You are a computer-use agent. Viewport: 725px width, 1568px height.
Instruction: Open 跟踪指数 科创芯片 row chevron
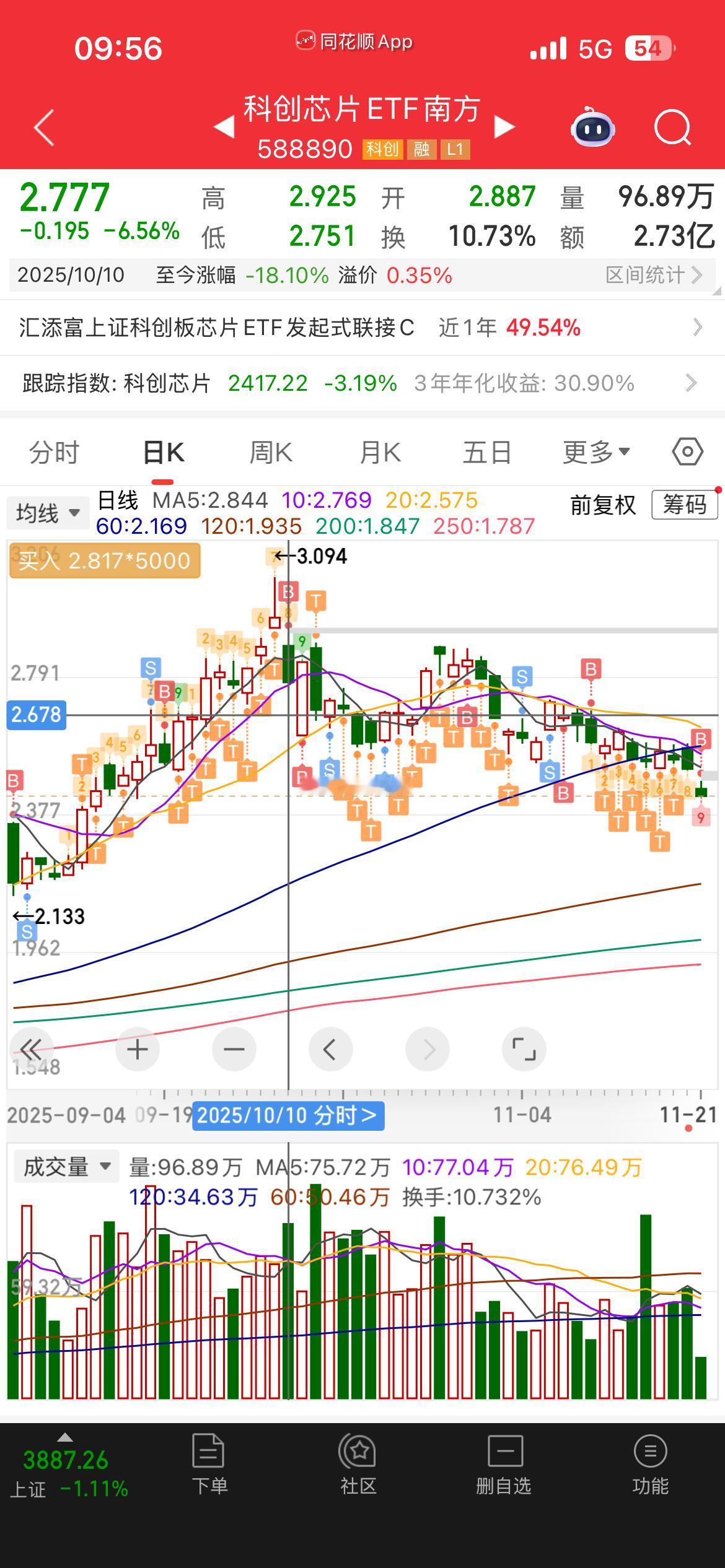click(x=692, y=383)
